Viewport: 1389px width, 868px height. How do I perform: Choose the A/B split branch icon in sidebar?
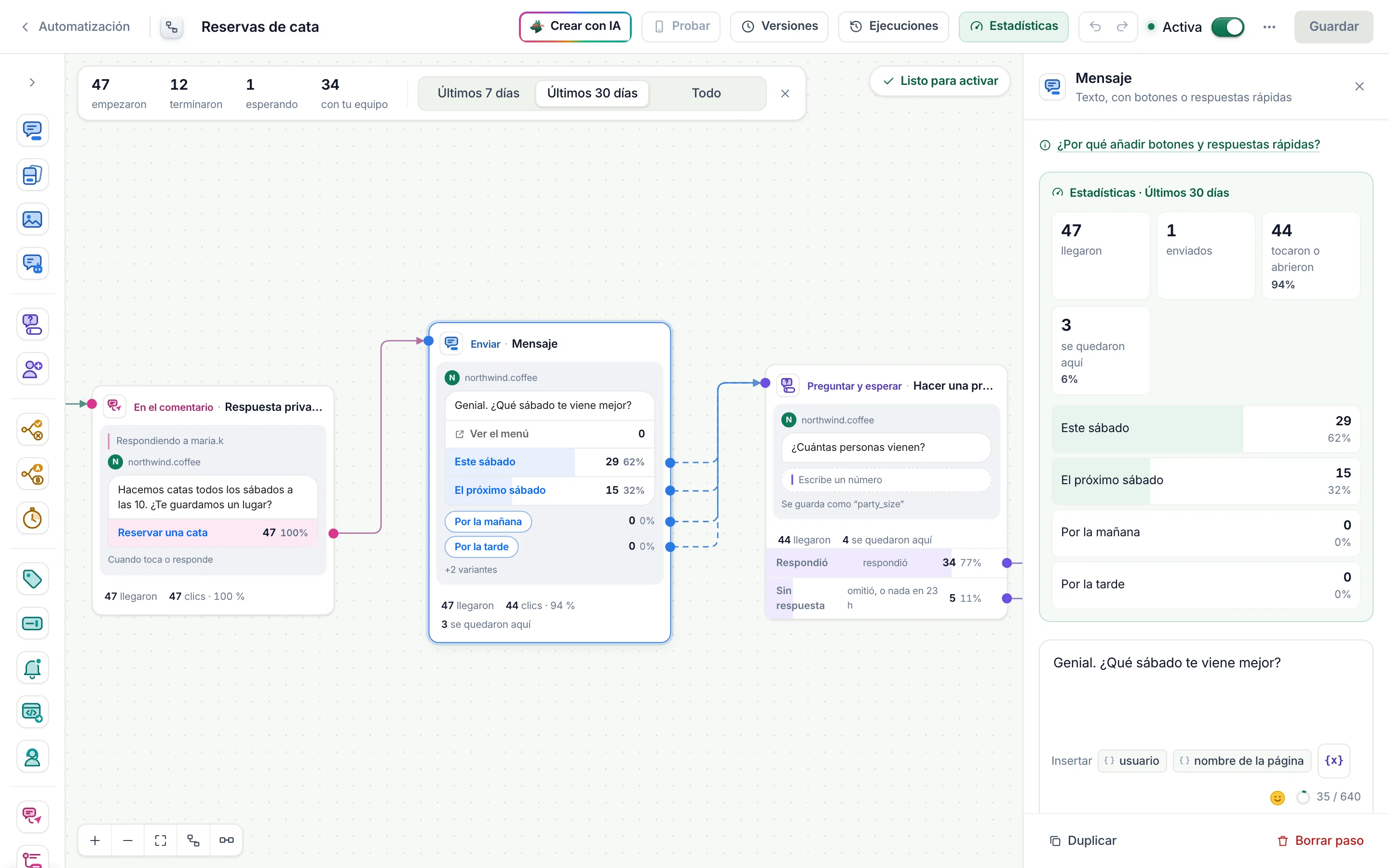[32, 474]
